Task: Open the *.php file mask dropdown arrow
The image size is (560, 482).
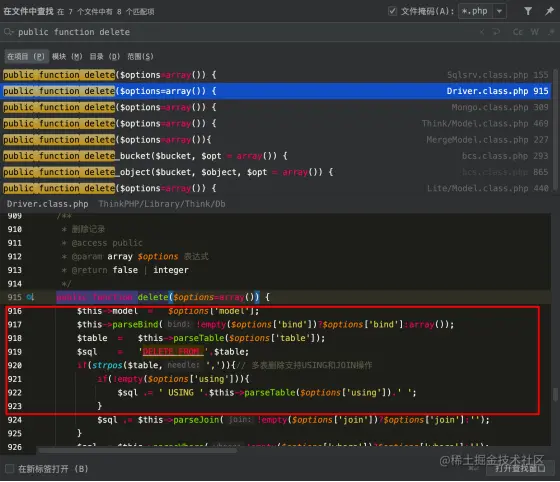Action: (x=500, y=11)
